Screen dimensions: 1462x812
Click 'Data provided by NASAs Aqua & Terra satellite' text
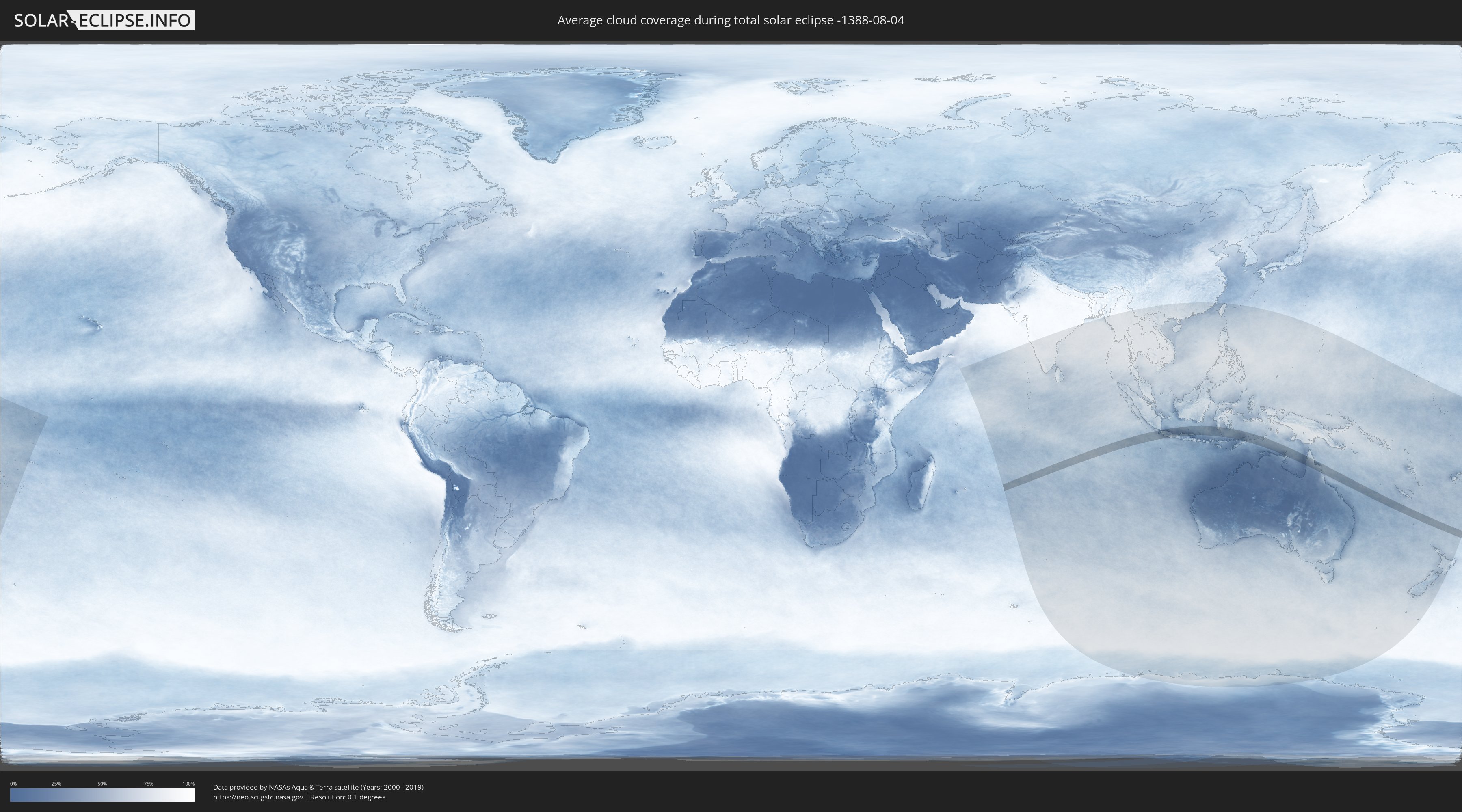tap(285, 787)
